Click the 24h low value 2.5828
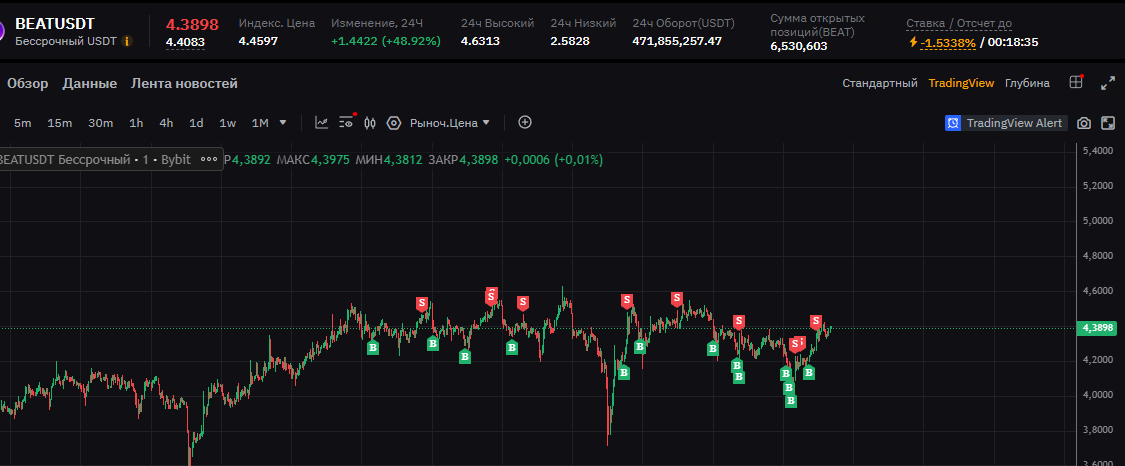 570,41
